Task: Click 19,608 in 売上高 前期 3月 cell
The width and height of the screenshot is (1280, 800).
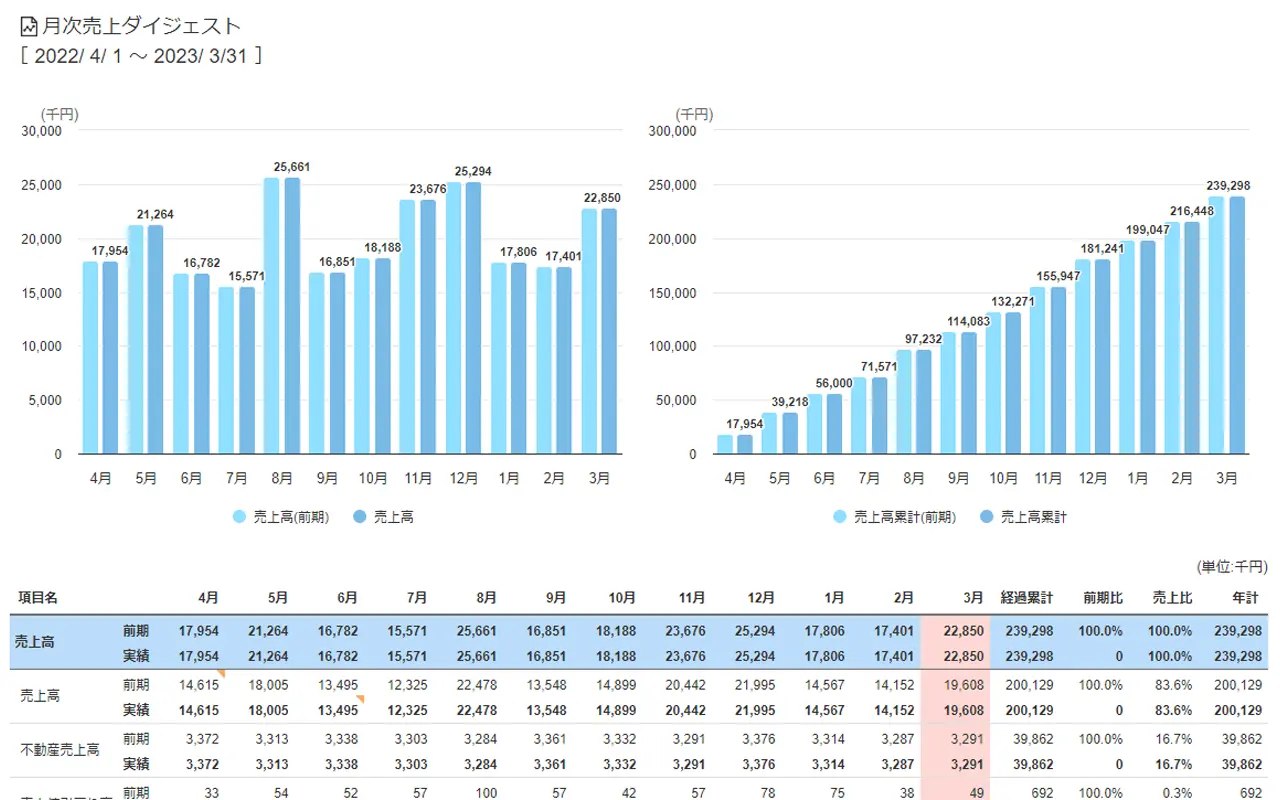Action: 965,684
